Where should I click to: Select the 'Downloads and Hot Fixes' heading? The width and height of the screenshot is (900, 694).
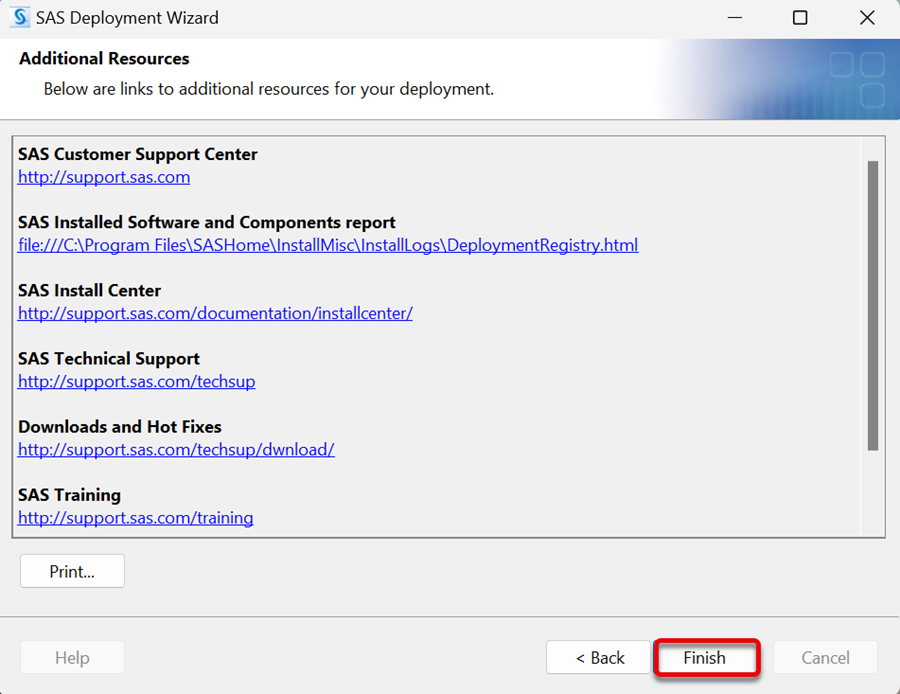tap(120, 427)
